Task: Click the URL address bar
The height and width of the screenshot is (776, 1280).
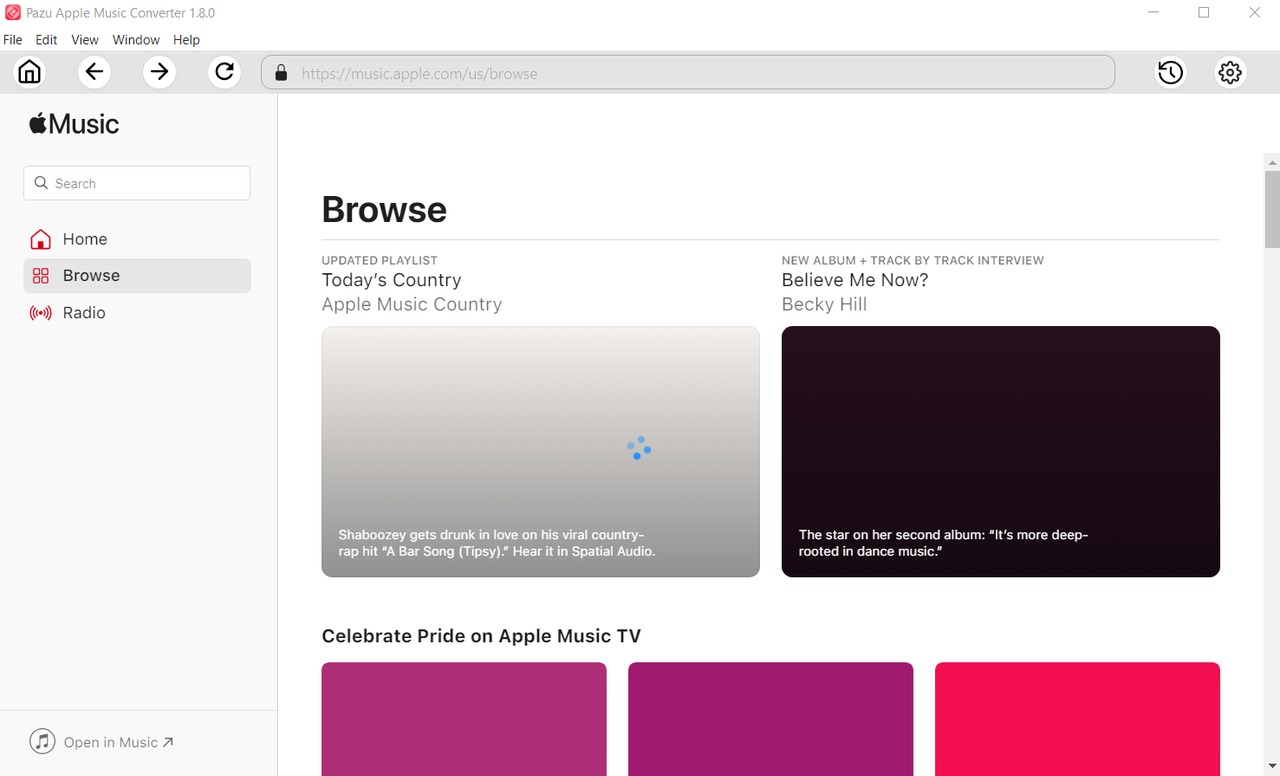Action: (688, 73)
